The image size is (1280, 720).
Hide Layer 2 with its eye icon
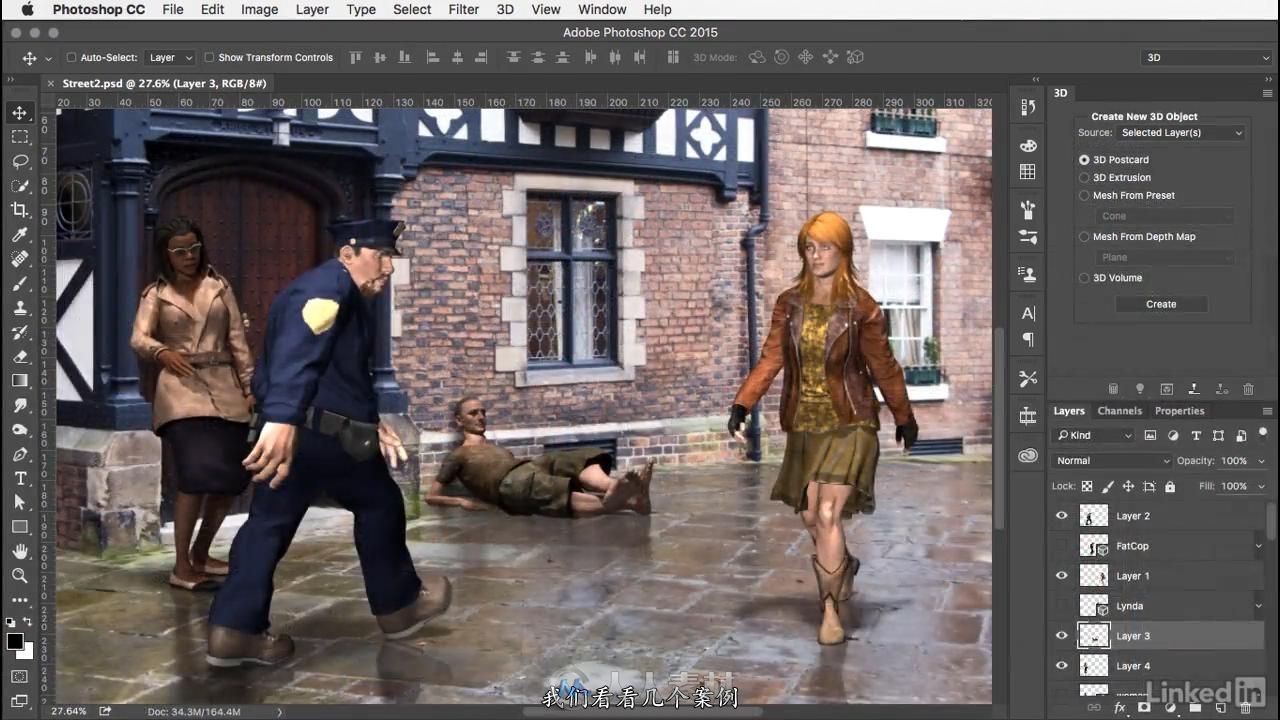(1062, 516)
